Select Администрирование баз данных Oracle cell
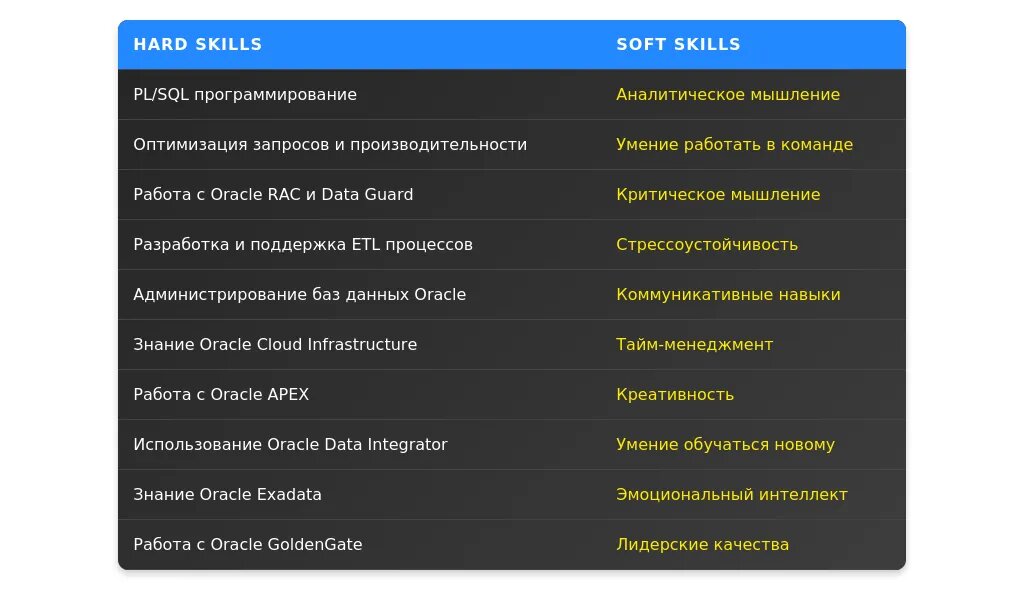This screenshot has height=590, width=1024. point(300,294)
